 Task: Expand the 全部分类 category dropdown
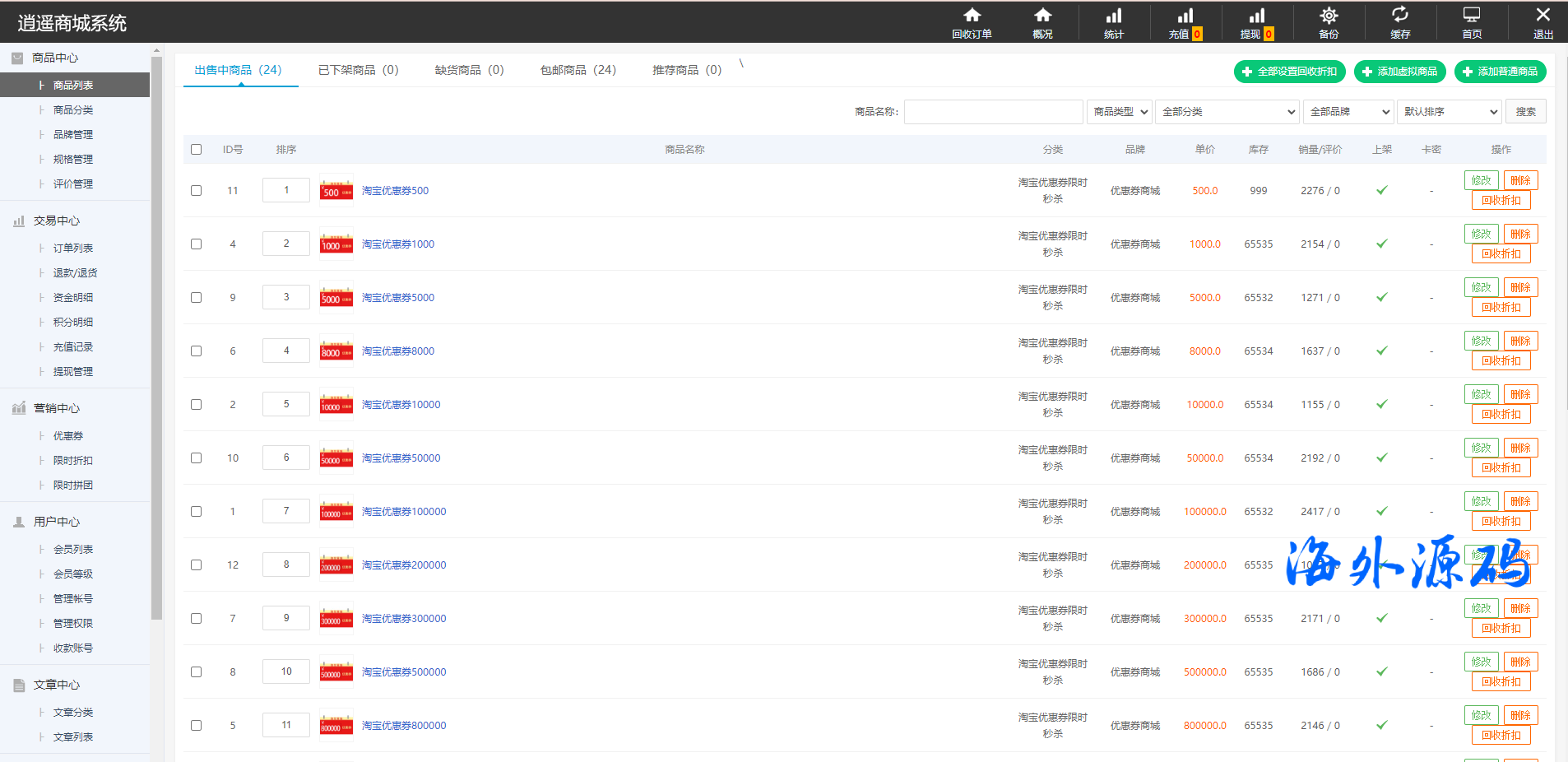click(x=1227, y=112)
